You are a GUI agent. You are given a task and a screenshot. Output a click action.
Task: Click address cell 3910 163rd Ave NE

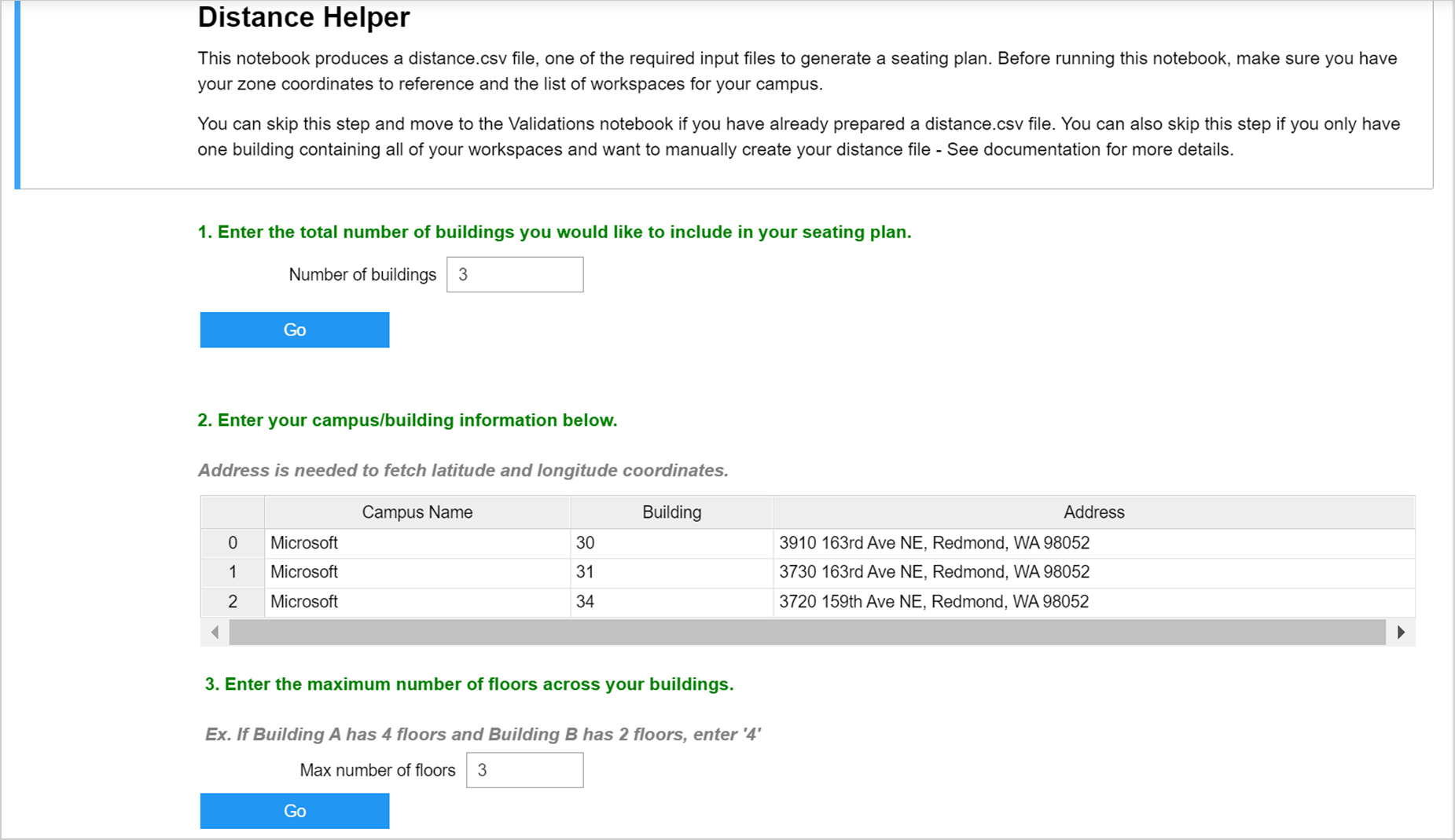coord(1093,543)
